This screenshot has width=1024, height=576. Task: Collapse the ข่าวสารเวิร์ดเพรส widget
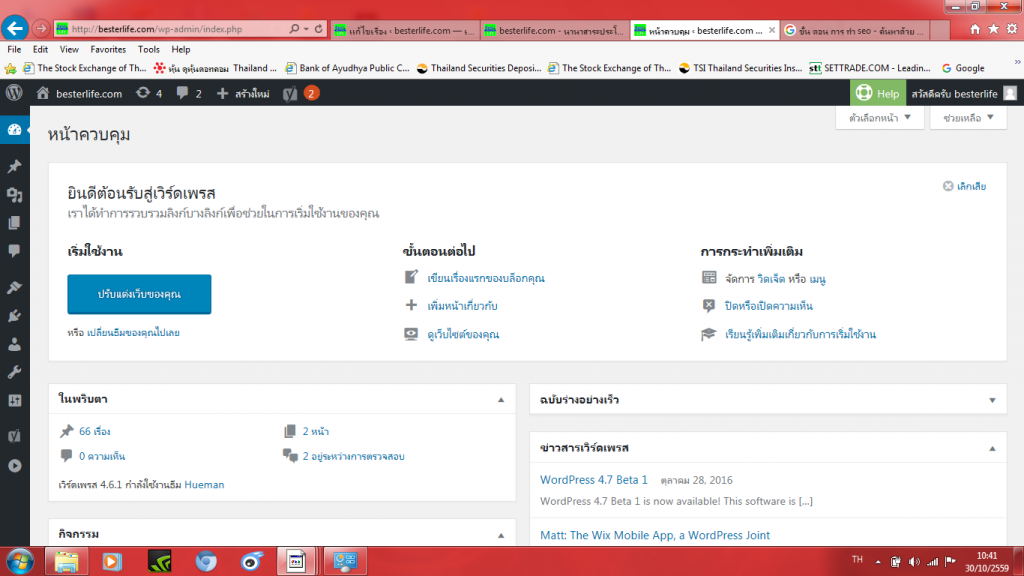(x=992, y=449)
